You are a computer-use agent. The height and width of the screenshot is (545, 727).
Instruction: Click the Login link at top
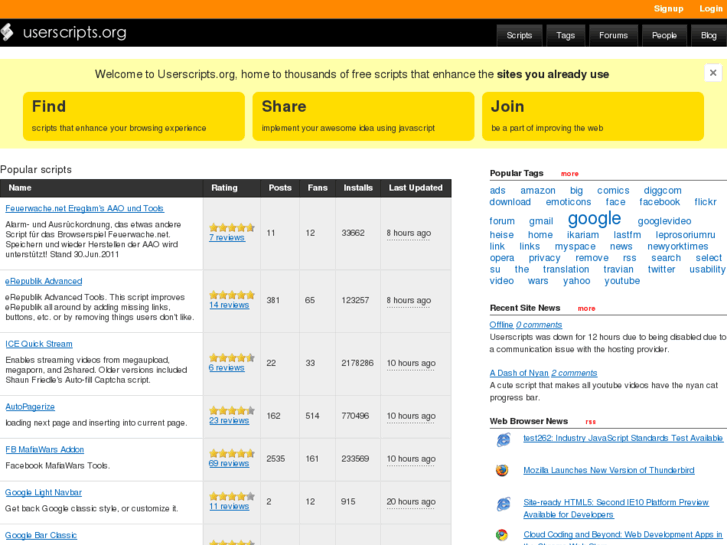pyautogui.click(x=710, y=9)
